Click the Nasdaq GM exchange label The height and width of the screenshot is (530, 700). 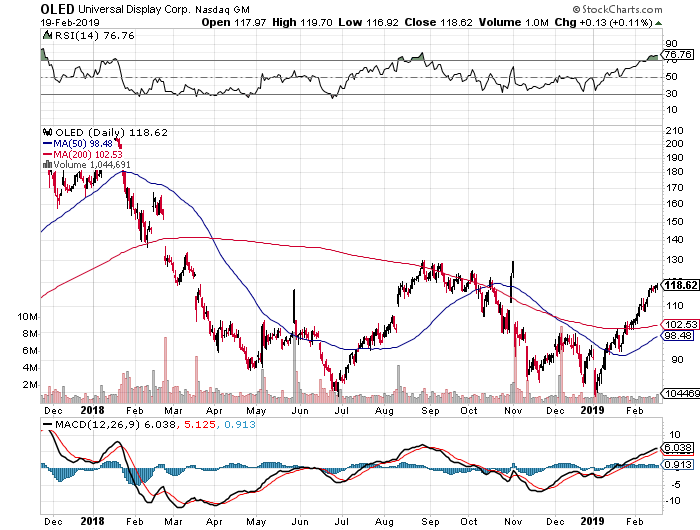tap(223, 9)
